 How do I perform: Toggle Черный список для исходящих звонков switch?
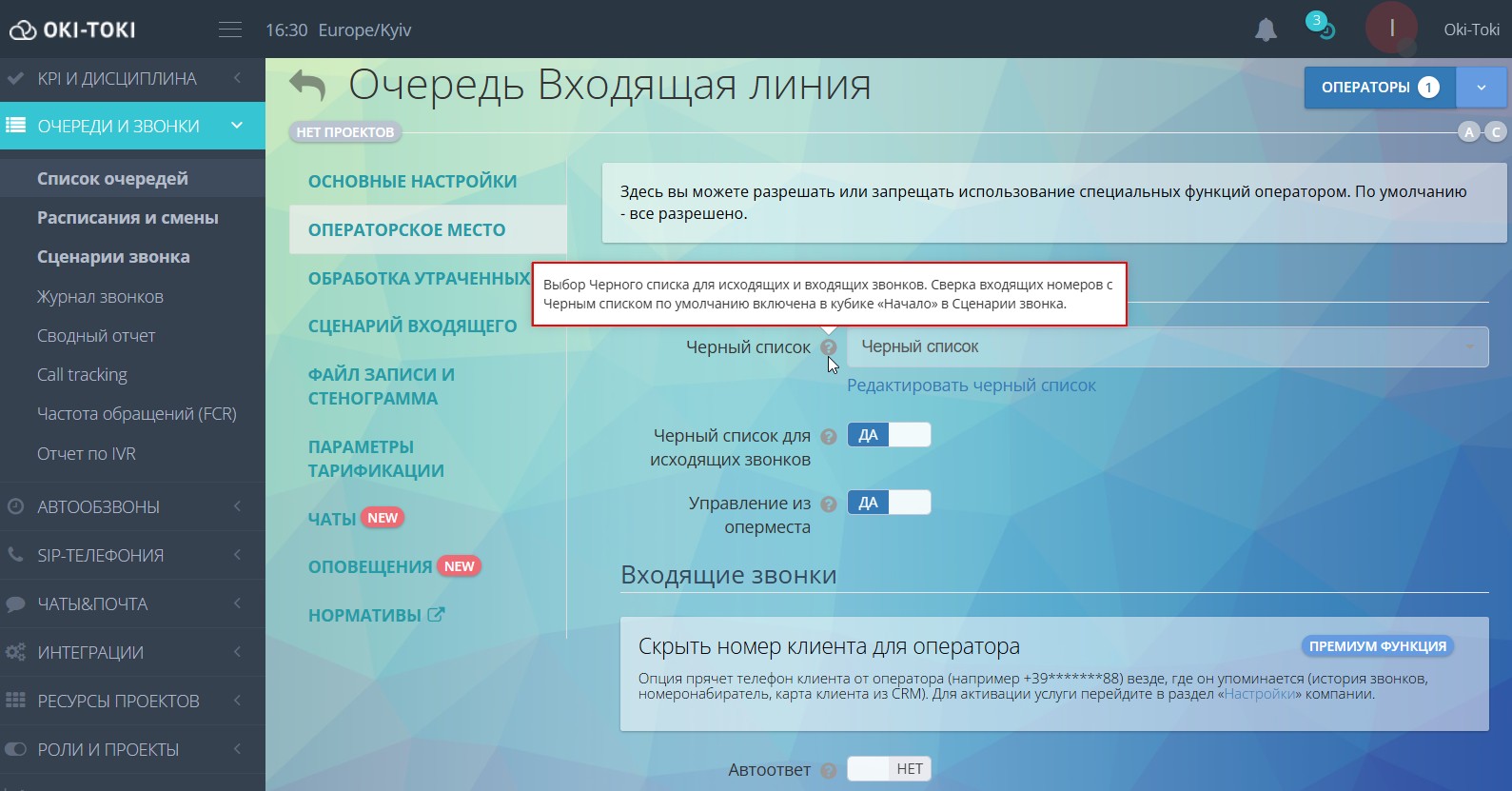coord(889,435)
